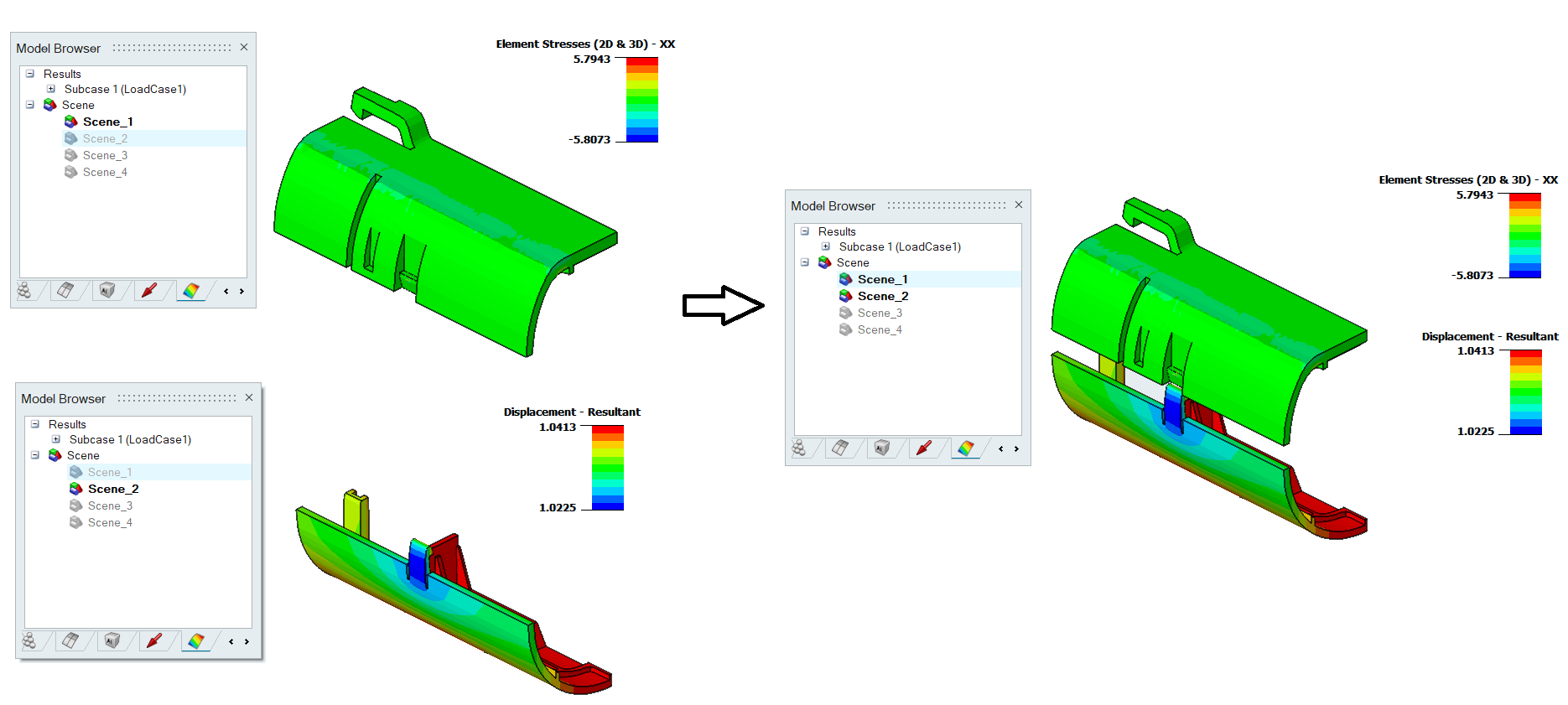
Task: Select bold Scene_2 in the combined-scenes browser
Action: (x=882, y=296)
